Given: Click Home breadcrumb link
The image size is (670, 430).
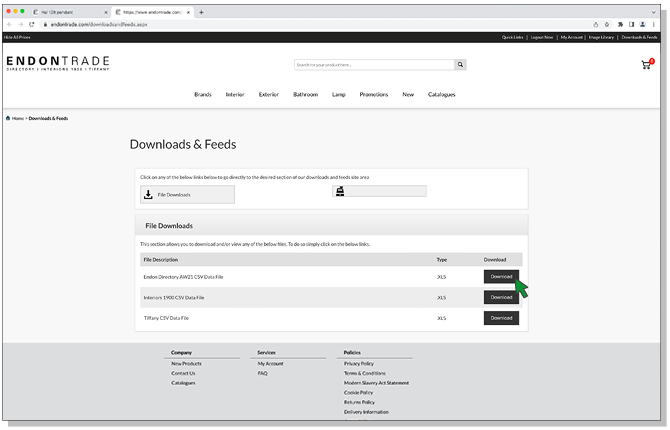Looking at the screenshot, I should 18,118.
